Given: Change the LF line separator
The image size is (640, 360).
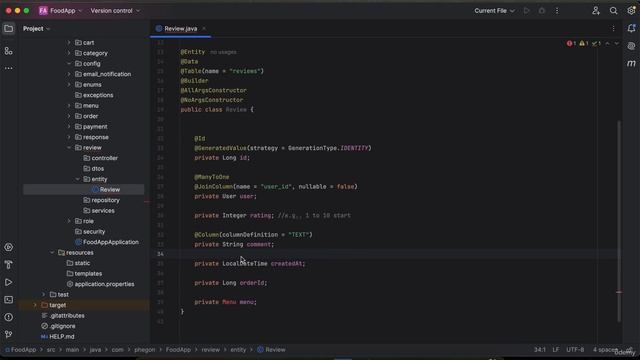Looking at the screenshot, I should point(556,350).
